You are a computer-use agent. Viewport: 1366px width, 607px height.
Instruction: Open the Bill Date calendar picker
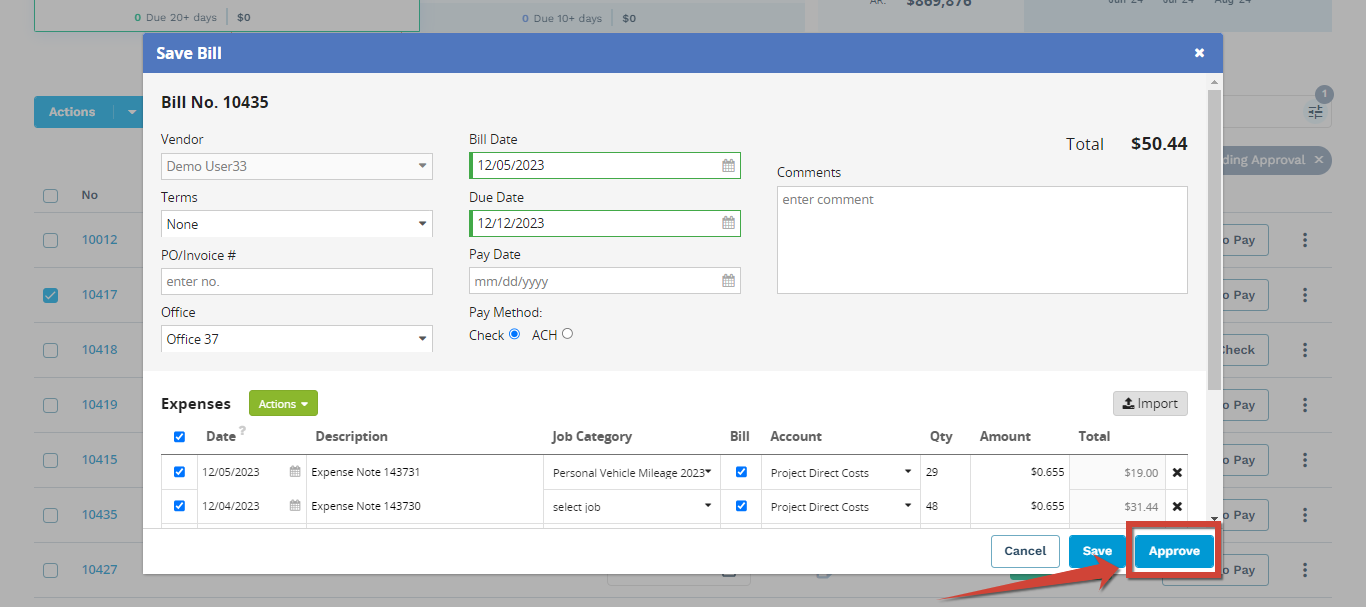pos(728,166)
